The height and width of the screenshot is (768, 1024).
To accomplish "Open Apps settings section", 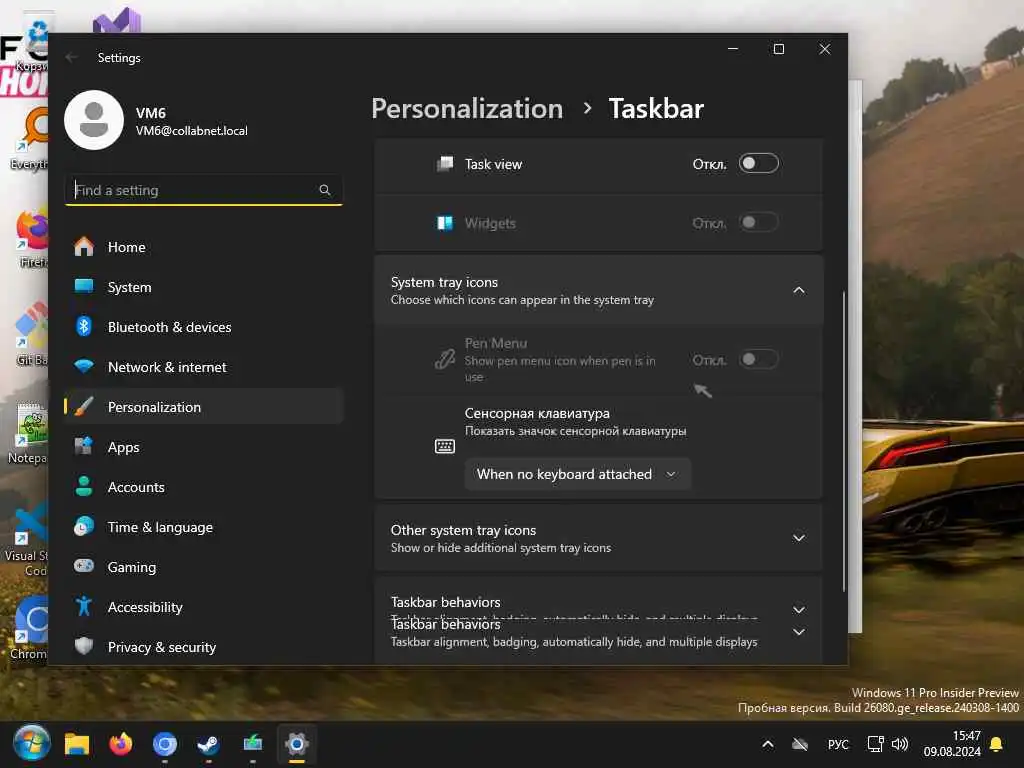I will (x=203, y=447).
